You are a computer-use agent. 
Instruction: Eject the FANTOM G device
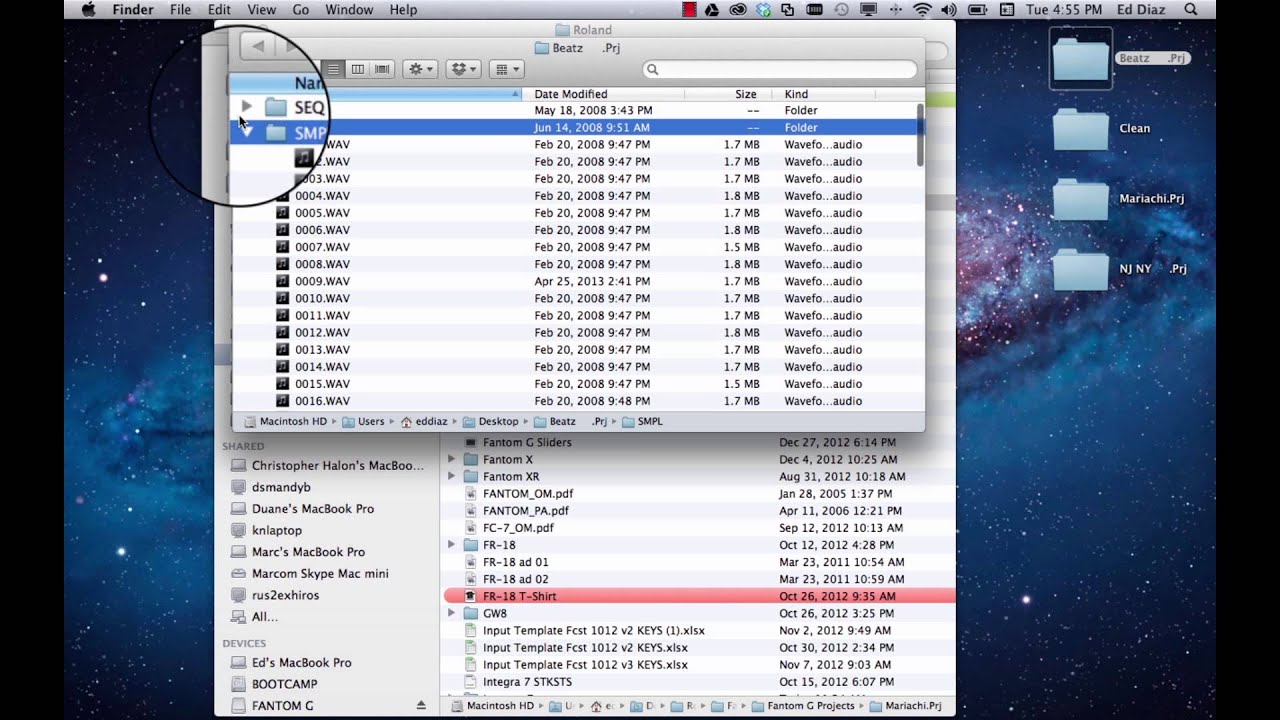[x=421, y=705]
